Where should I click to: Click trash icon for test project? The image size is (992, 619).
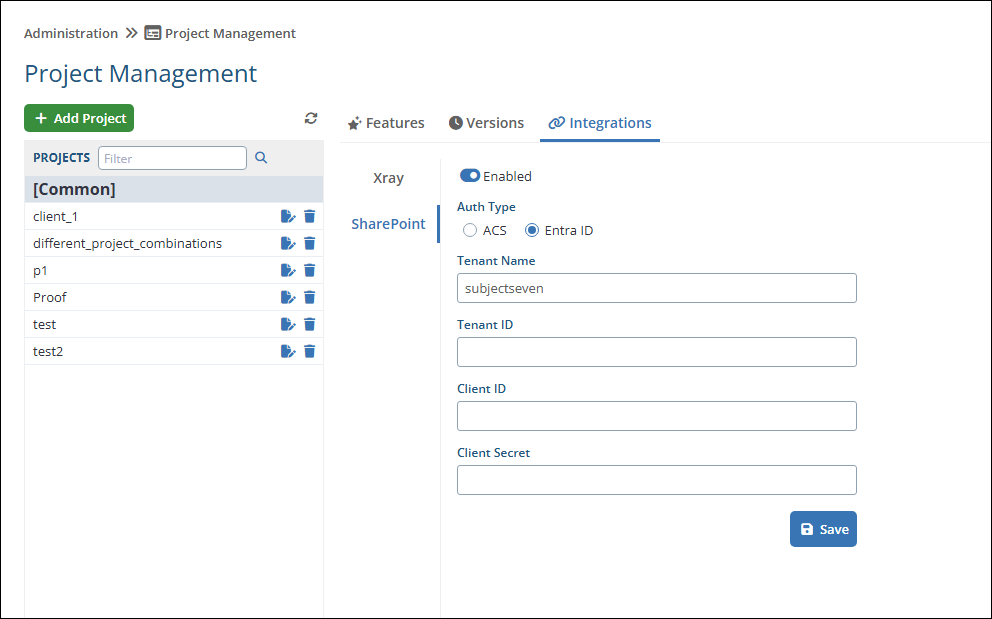point(310,324)
